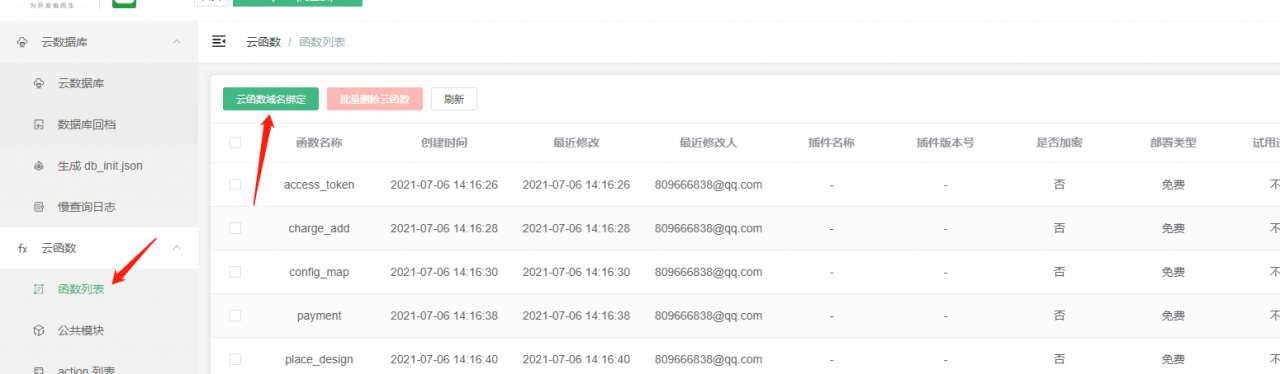Click the 生成 db_init.json sidebar icon

(x=39, y=166)
